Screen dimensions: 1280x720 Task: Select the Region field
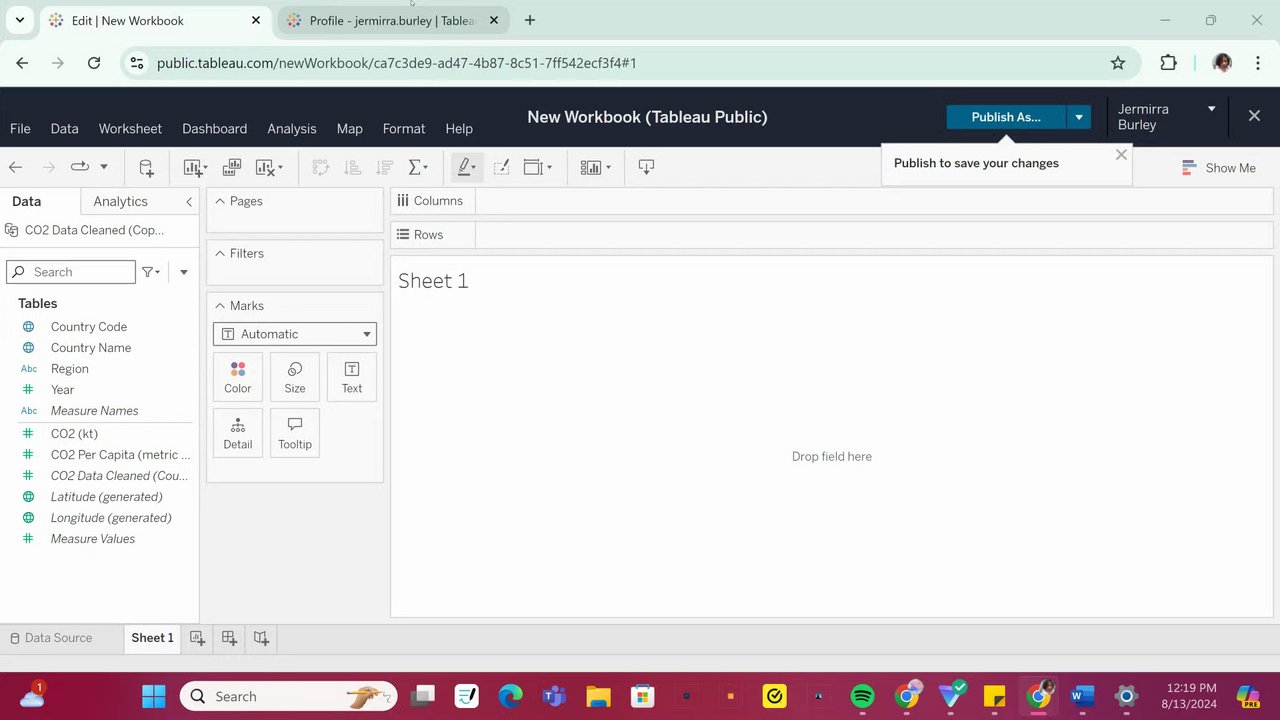[69, 369]
